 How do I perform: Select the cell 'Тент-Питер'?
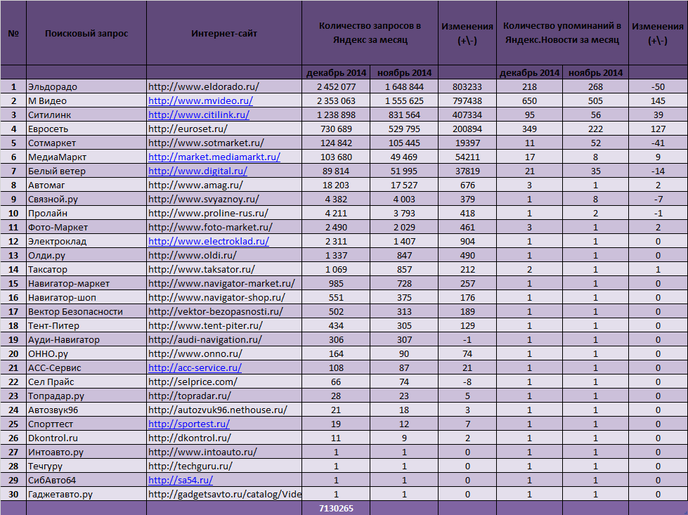(86, 325)
